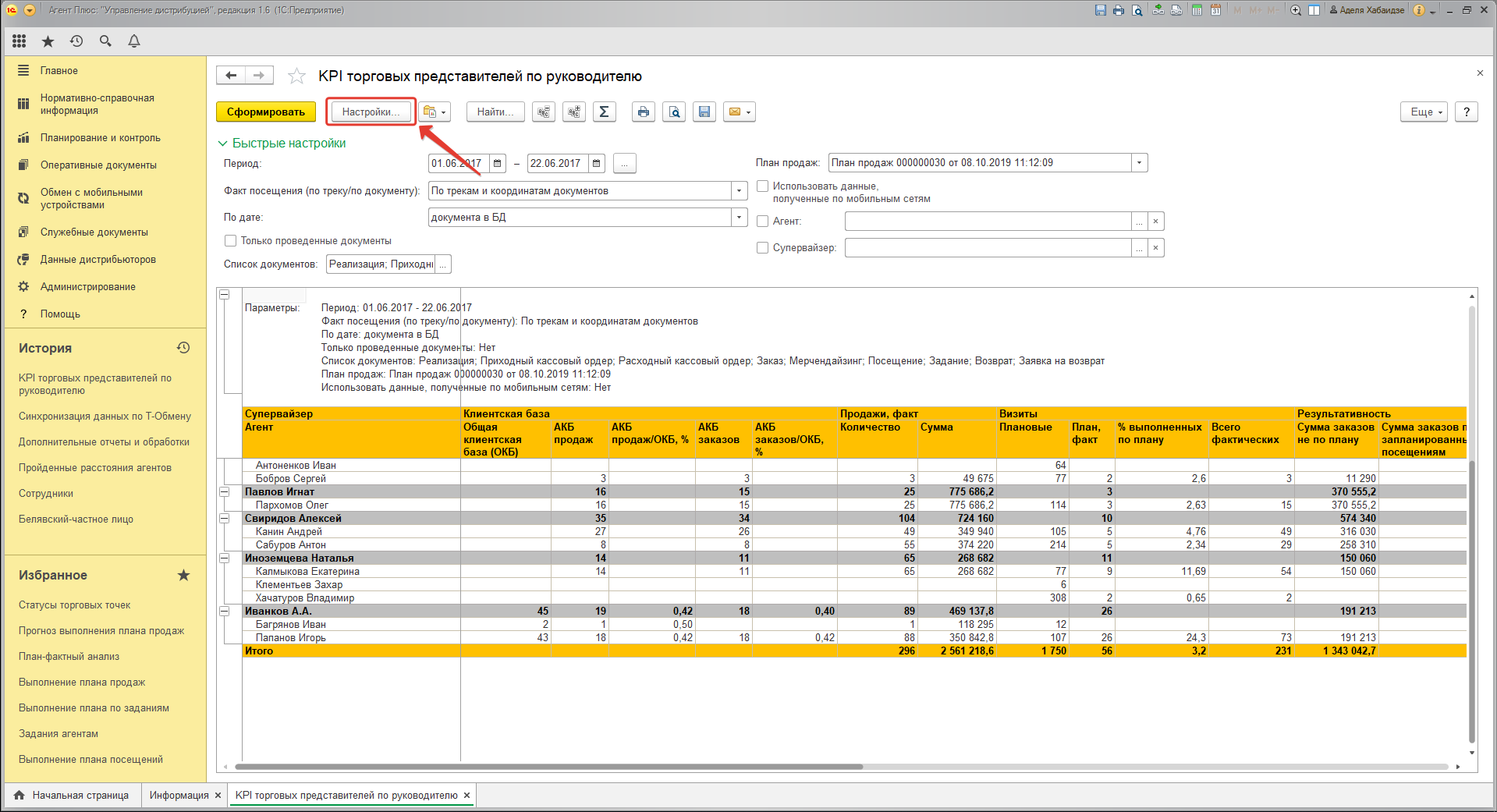Open the report variants folder icon
1497x812 pixels.
[x=435, y=112]
